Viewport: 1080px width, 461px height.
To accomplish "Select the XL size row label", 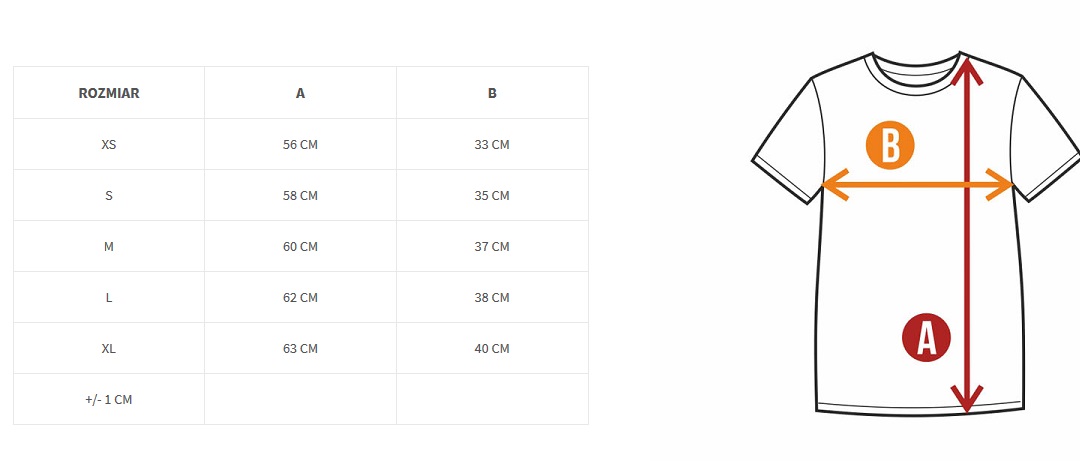I will click(109, 348).
